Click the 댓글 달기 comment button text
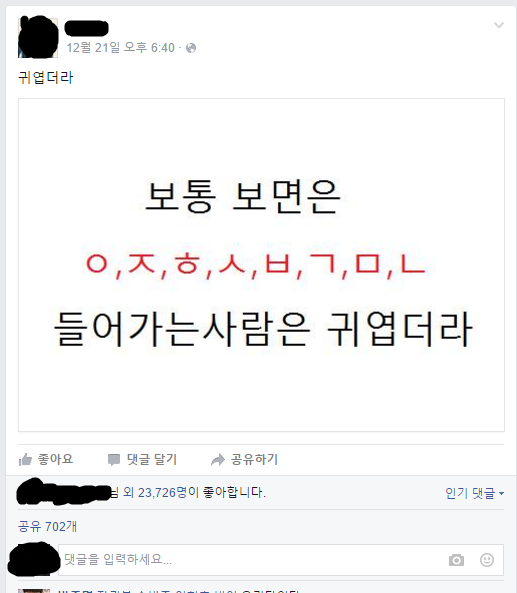 [152, 459]
